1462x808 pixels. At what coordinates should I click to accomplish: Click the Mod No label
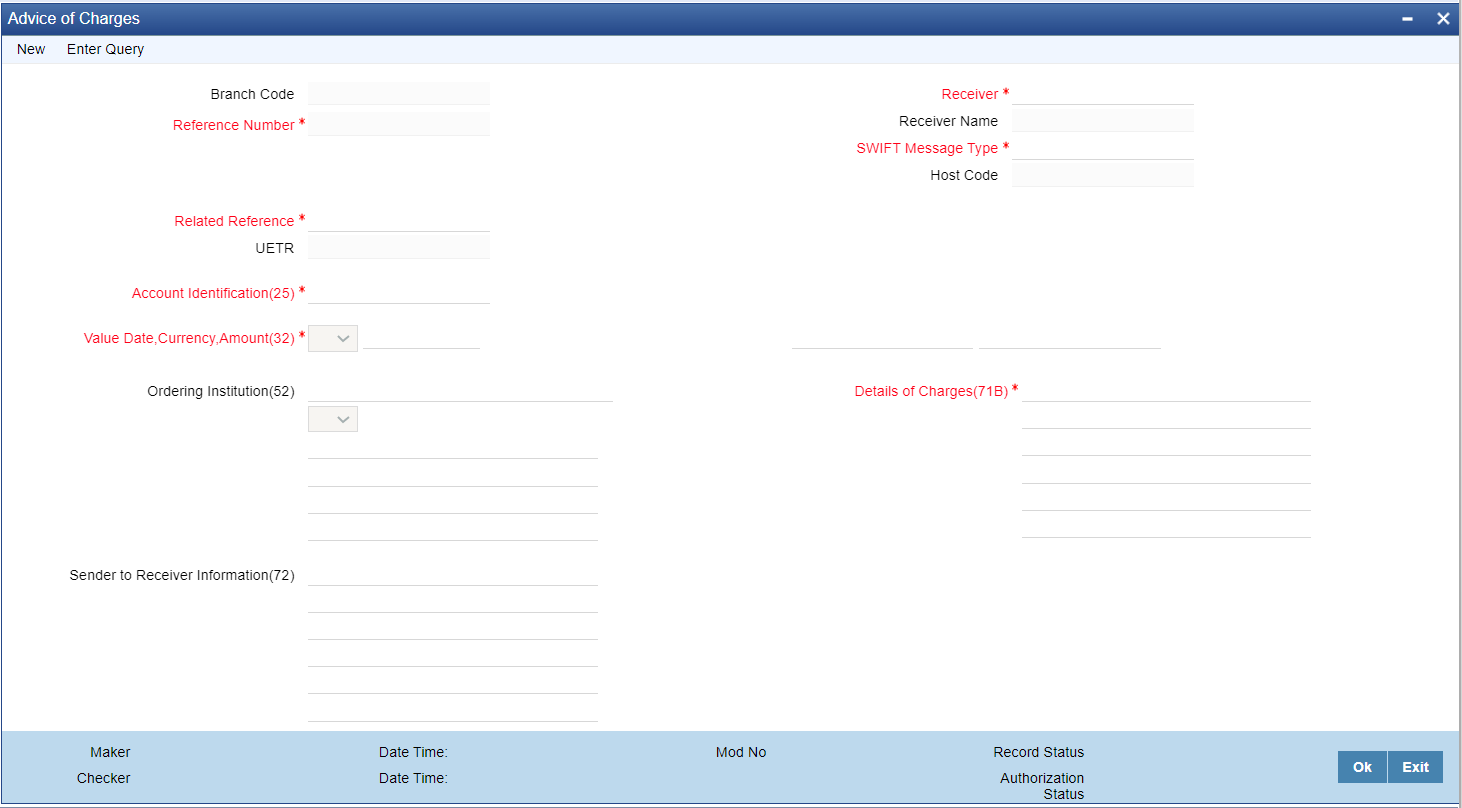point(741,752)
